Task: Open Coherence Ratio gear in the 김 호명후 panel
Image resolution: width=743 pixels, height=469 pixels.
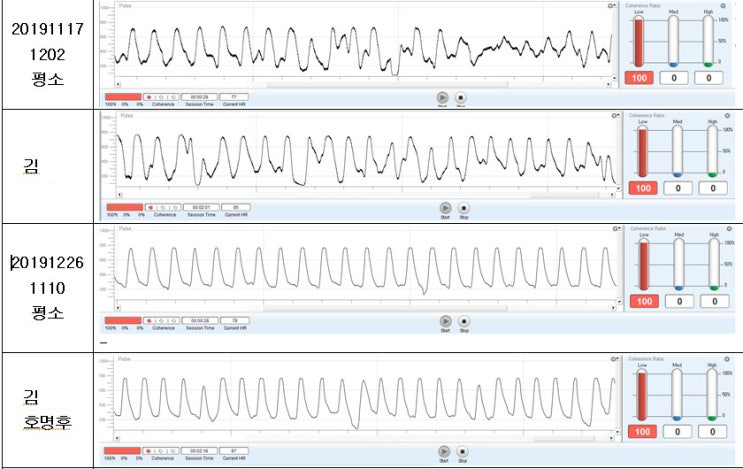Action: click(x=727, y=359)
